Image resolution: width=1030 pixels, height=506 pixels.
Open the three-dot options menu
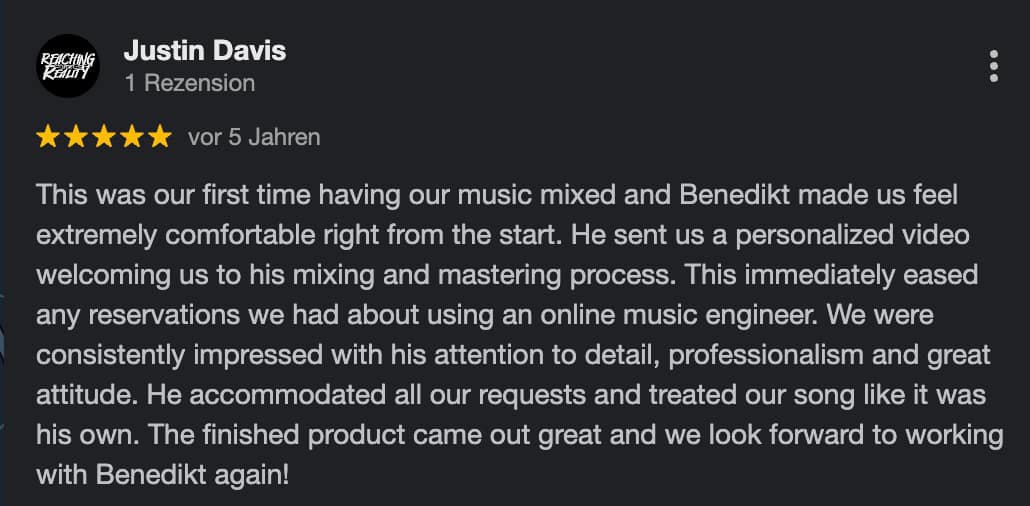tap(993, 66)
